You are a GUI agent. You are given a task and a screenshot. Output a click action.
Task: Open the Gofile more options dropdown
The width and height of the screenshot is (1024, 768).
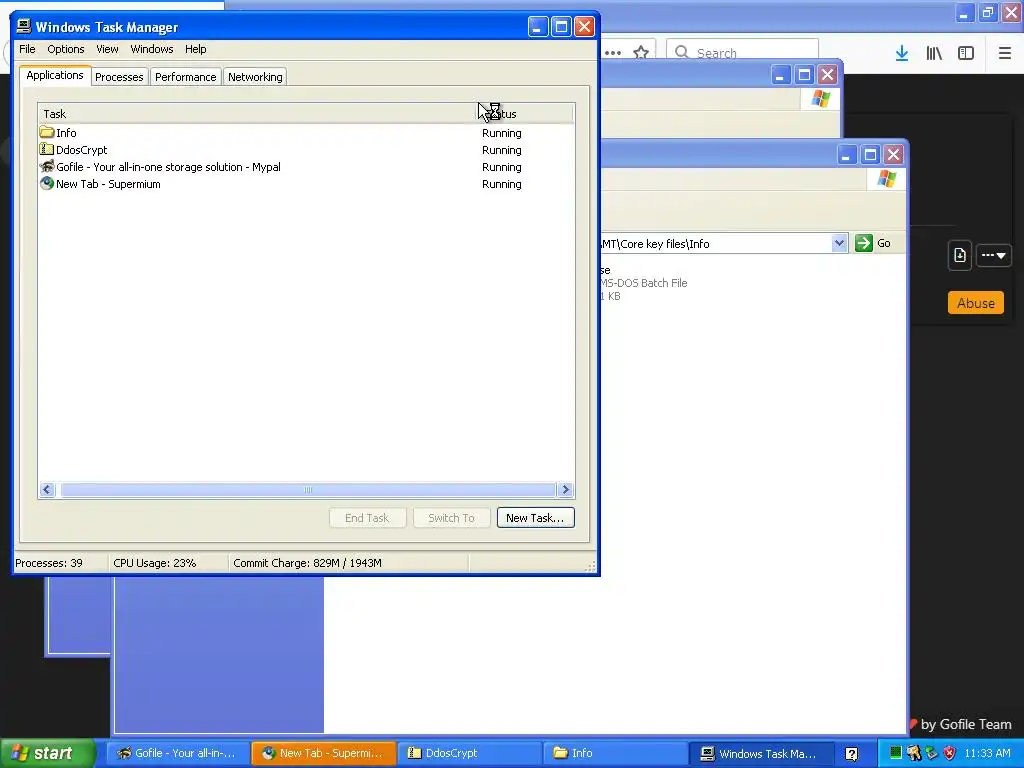pyautogui.click(x=993, y=255)
